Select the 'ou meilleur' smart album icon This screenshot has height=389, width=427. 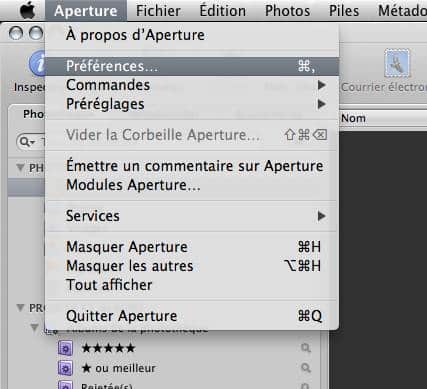65,368
